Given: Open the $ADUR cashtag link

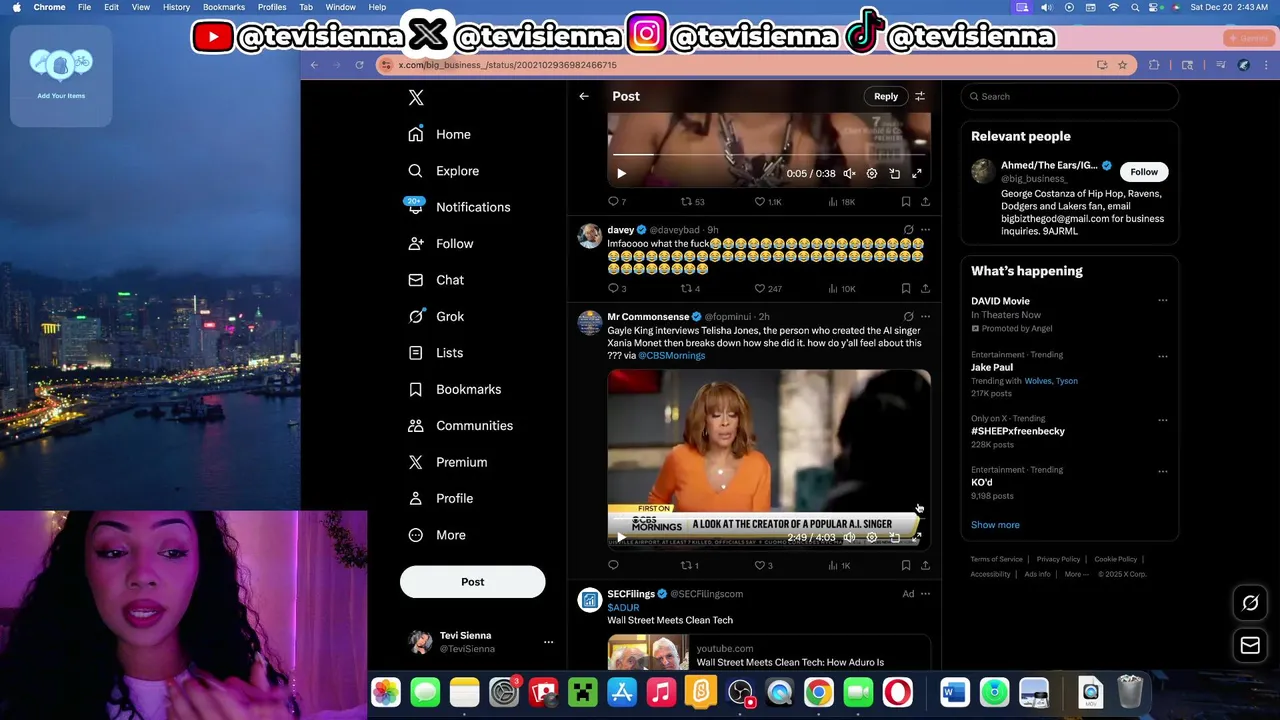Looking at the screenshot, I should 623,607.
